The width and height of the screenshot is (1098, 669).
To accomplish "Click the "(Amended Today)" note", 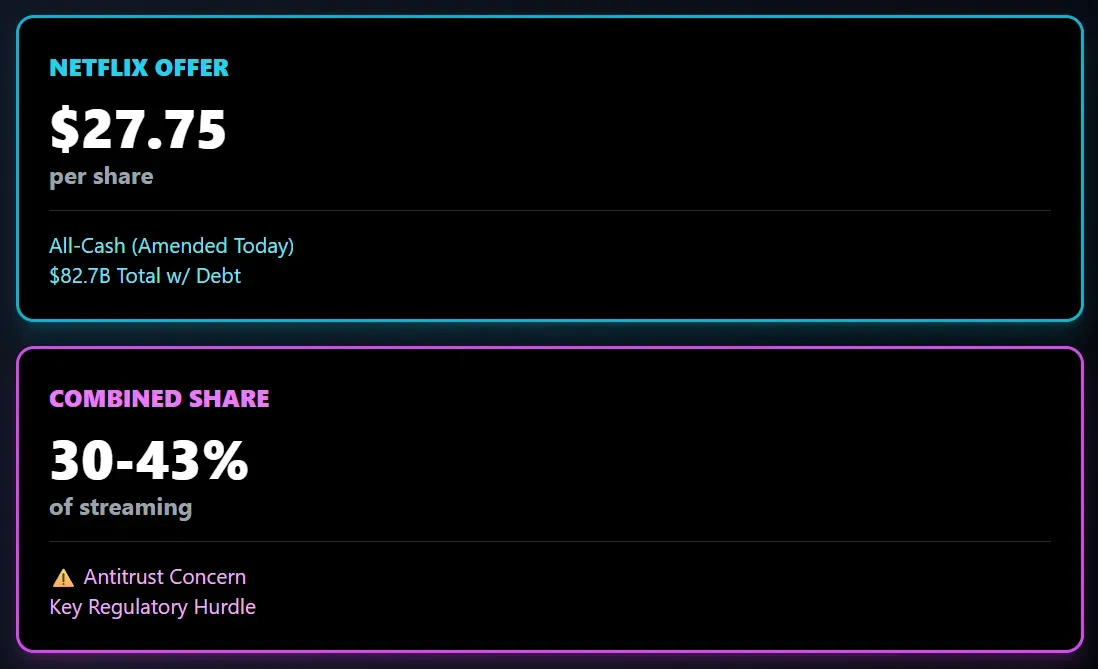I will point(212,246).
